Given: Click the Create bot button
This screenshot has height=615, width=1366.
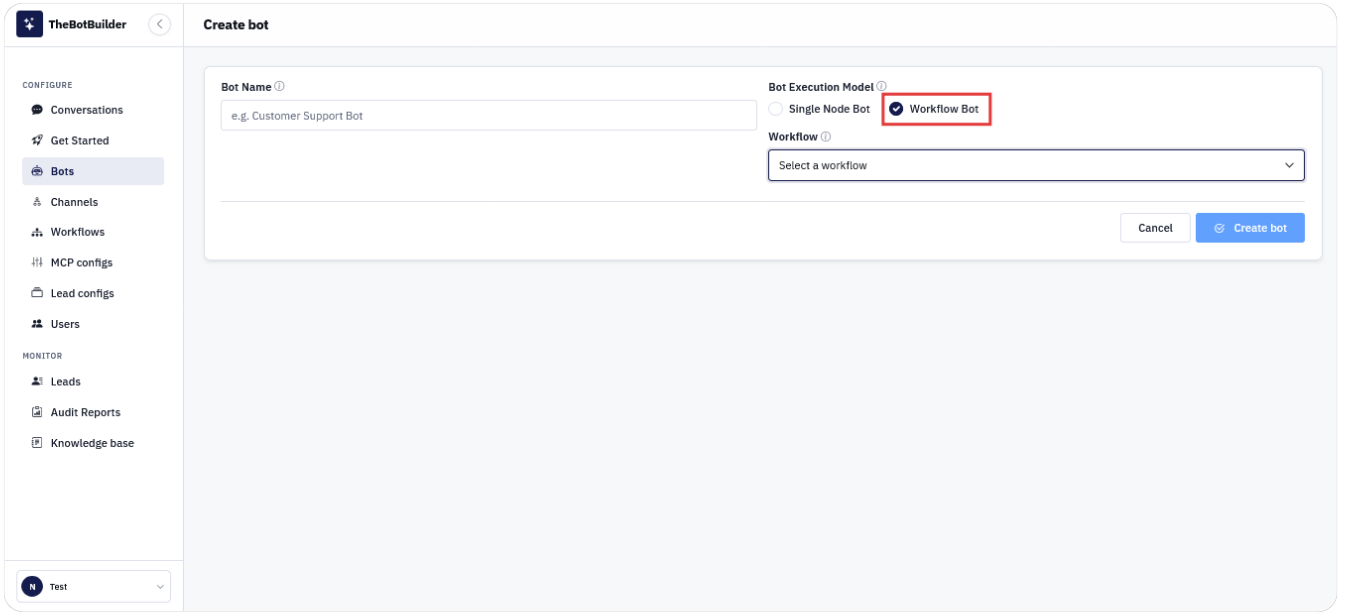Looking at the screenshot, I should (x=1250, y=228).
